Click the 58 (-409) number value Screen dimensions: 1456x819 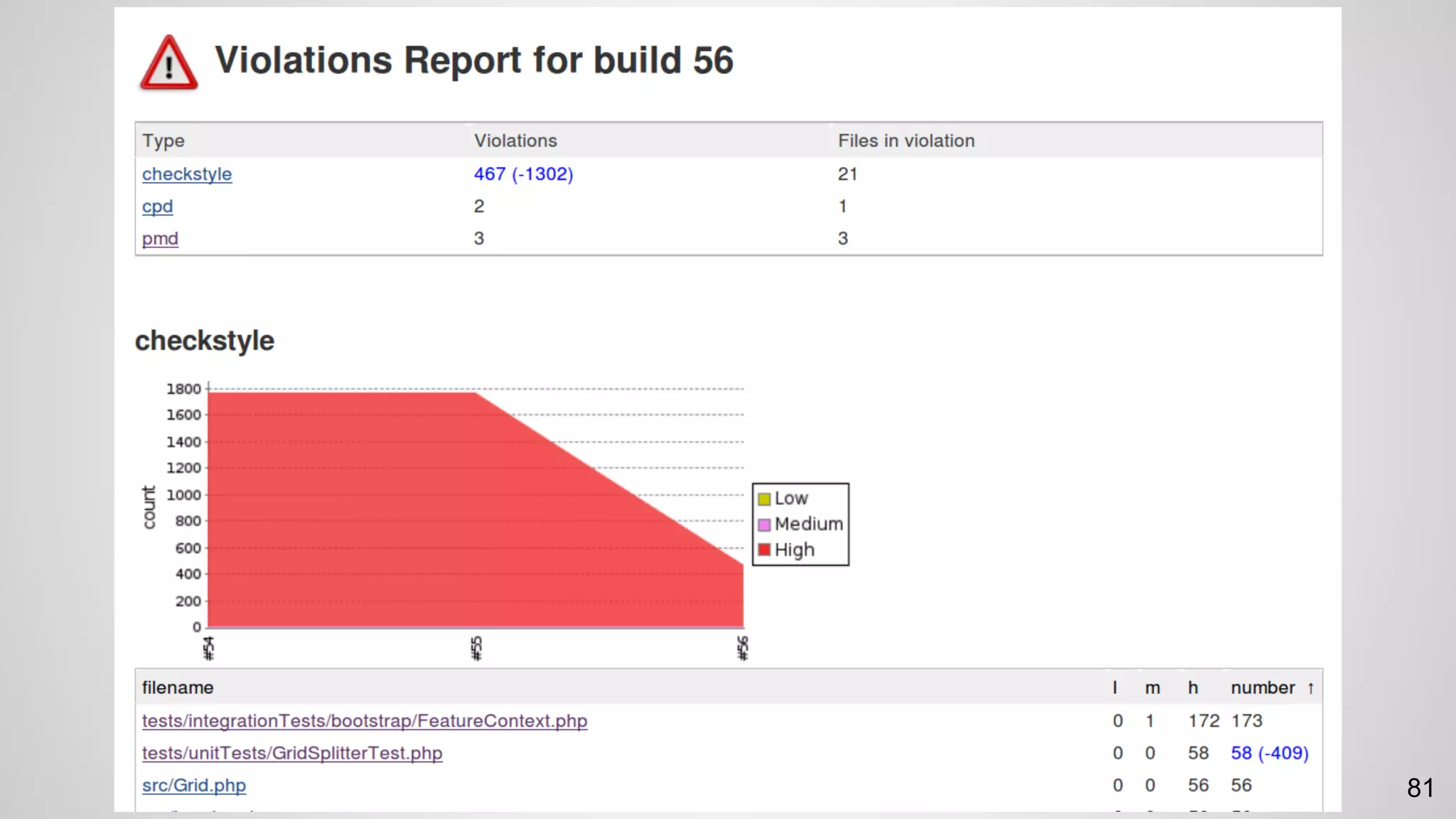pyautogui.click(x=1269, y=753)
